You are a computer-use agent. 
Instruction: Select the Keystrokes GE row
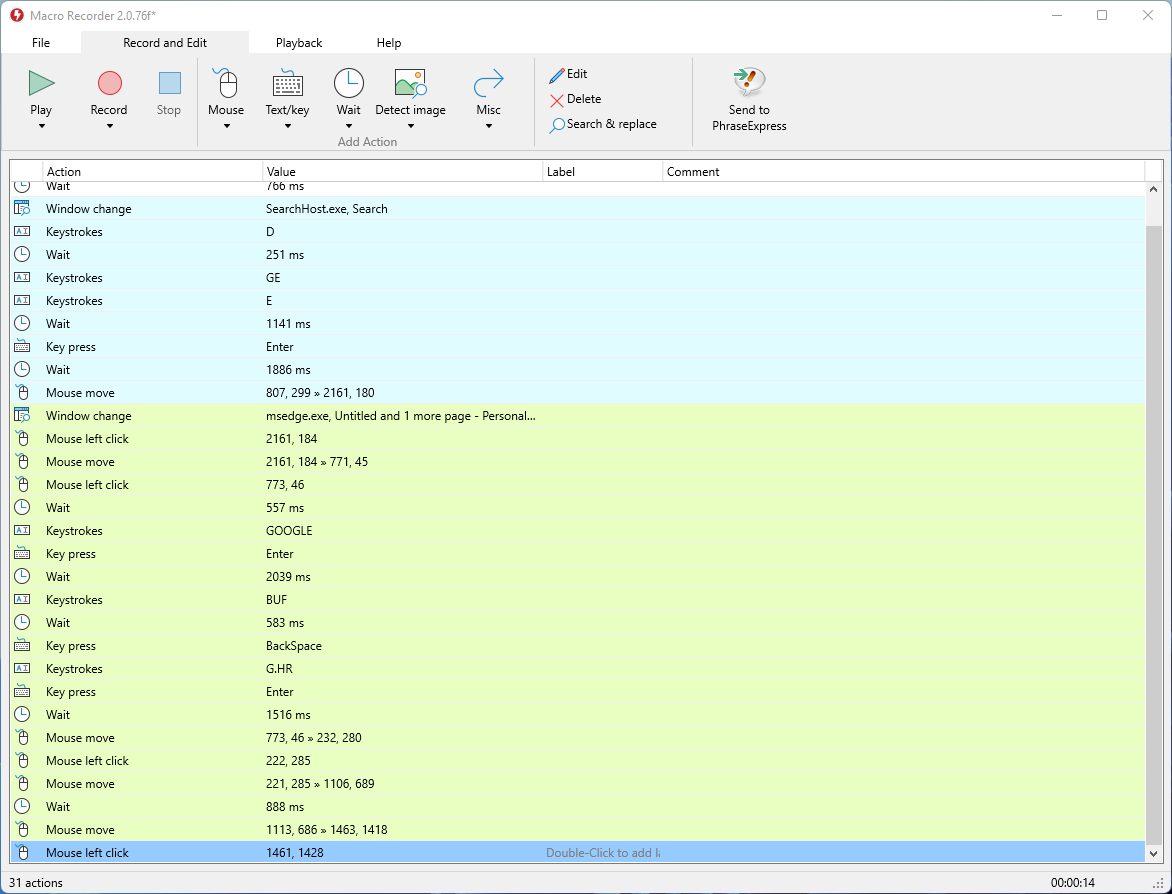pos(578,278)
